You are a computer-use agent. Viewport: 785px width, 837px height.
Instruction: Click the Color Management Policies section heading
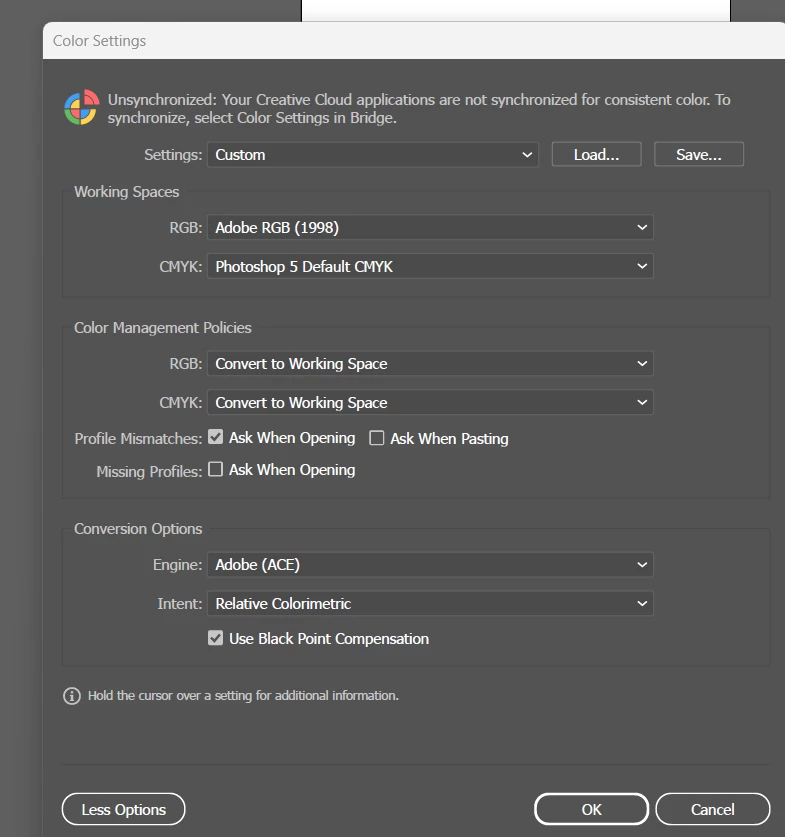tap(163, 328)
